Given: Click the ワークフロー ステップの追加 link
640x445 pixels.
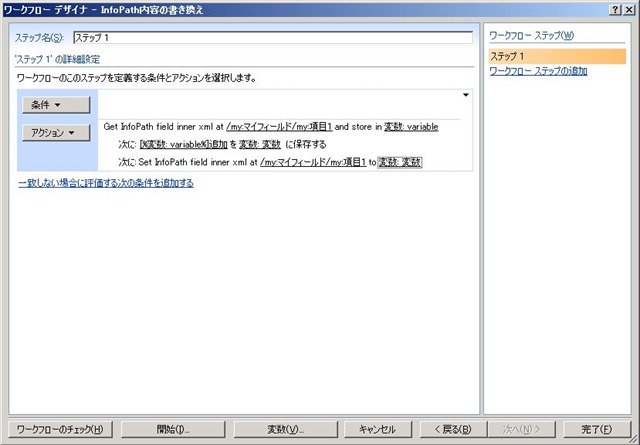Looking at the screenshot, I should tap(538, 71).
